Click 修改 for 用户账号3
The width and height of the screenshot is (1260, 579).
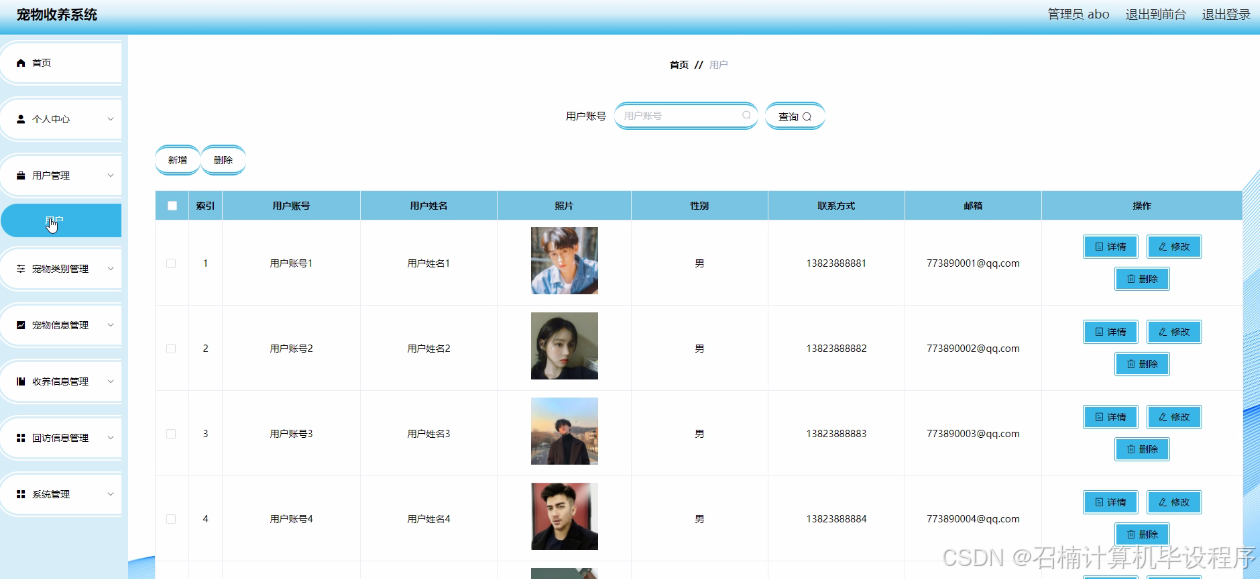pos(1174,417)
